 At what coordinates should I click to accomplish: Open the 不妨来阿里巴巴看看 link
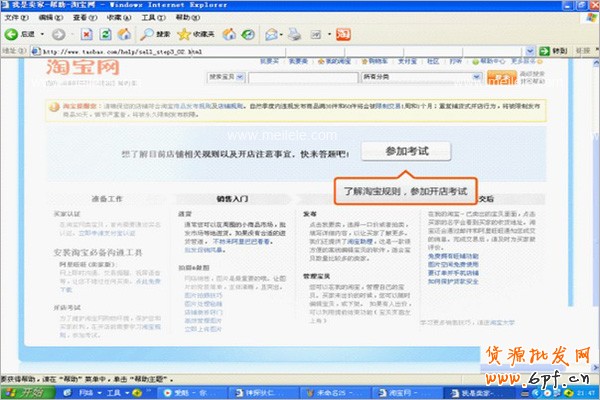[243, 242]
